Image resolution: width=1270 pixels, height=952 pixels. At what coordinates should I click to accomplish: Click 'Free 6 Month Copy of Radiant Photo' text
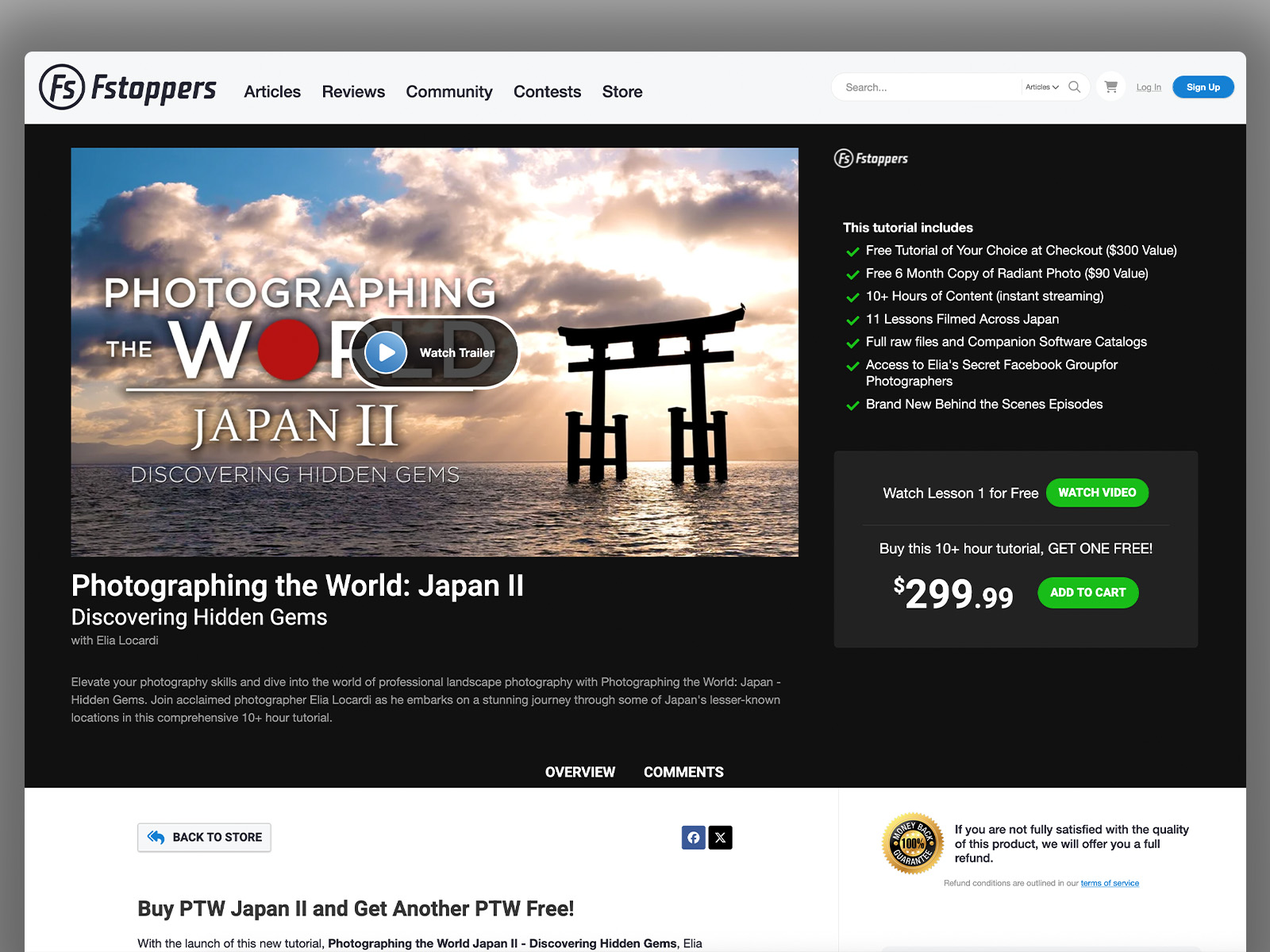pyautogui.click(x=1007, y=274)
